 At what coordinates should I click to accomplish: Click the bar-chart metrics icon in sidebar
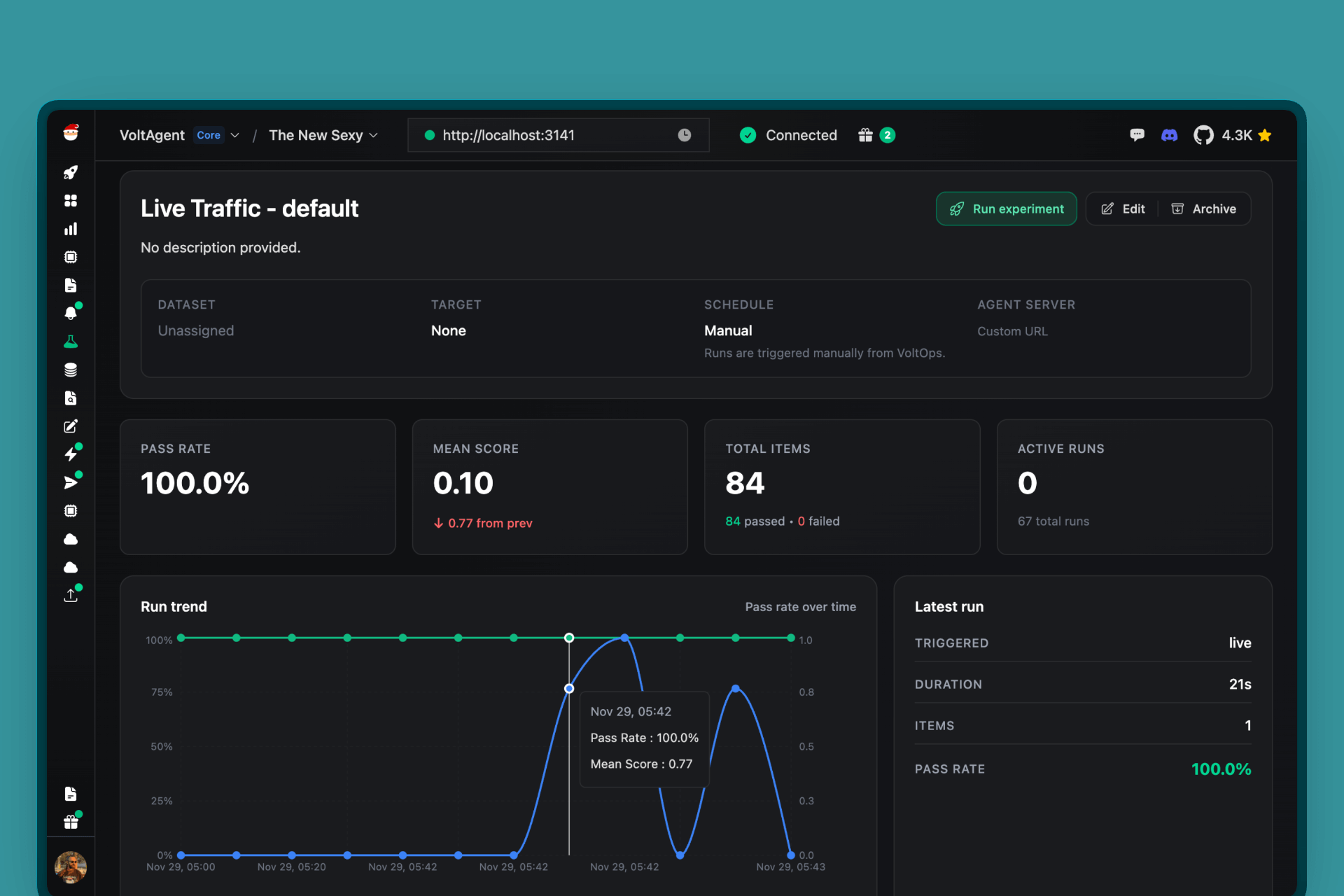[71, 228]
